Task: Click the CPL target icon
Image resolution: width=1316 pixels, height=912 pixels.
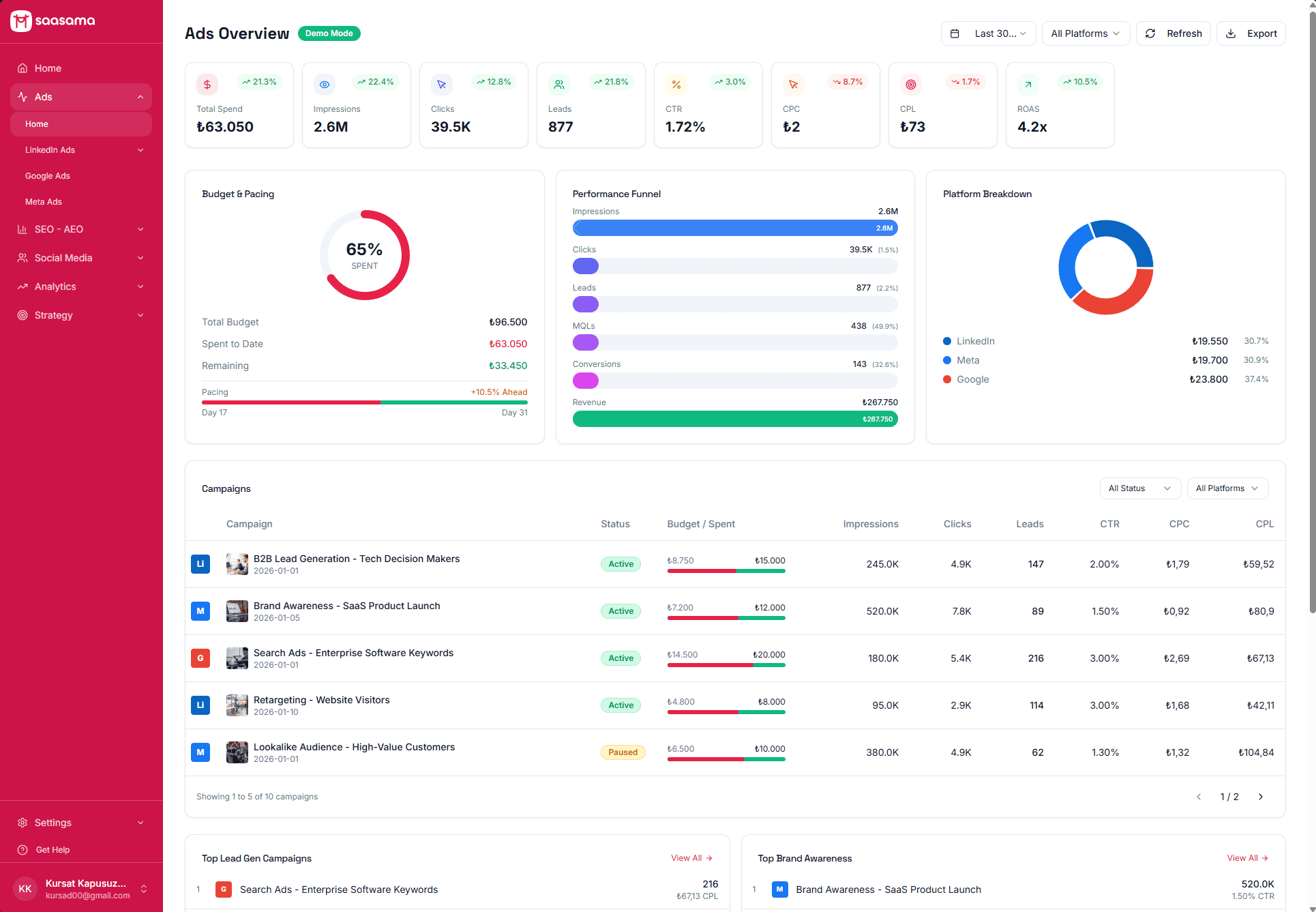Action: point(911,85)
